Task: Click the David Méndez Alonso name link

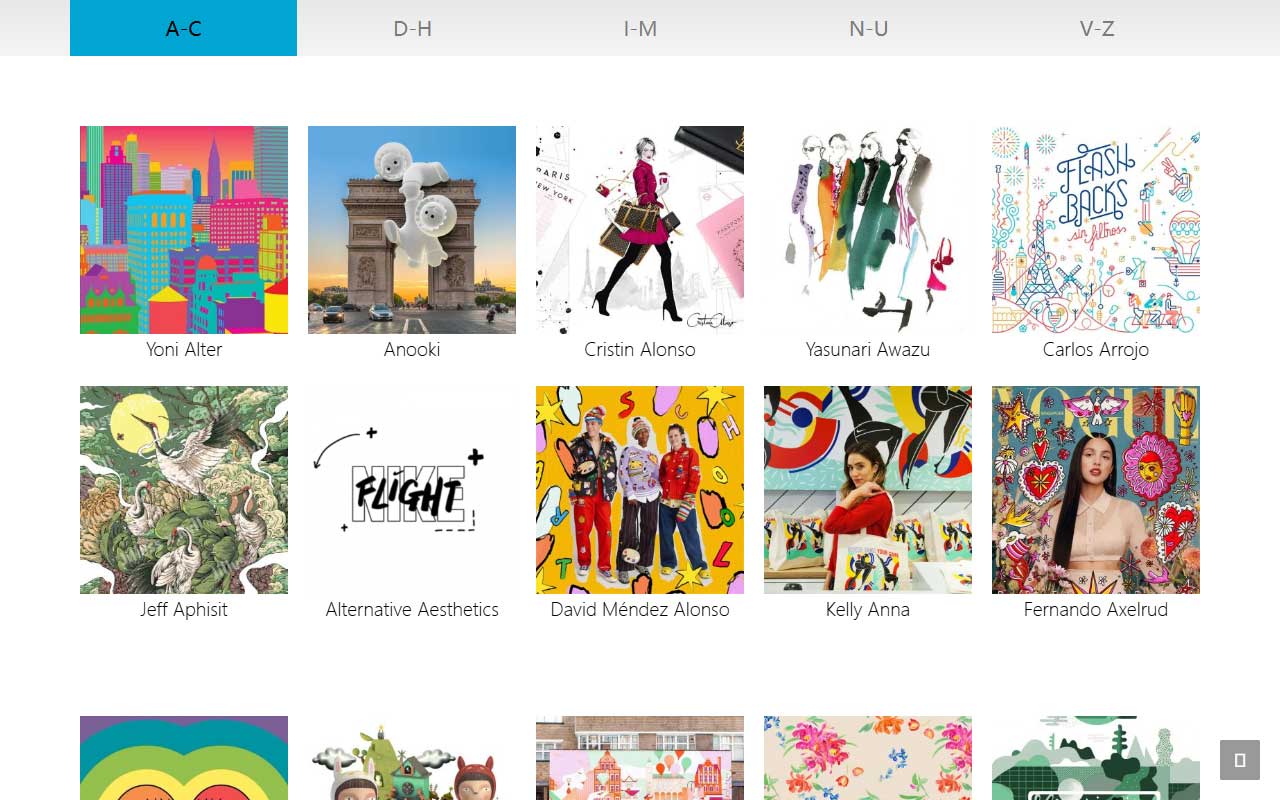Action: tap(640, 609)
